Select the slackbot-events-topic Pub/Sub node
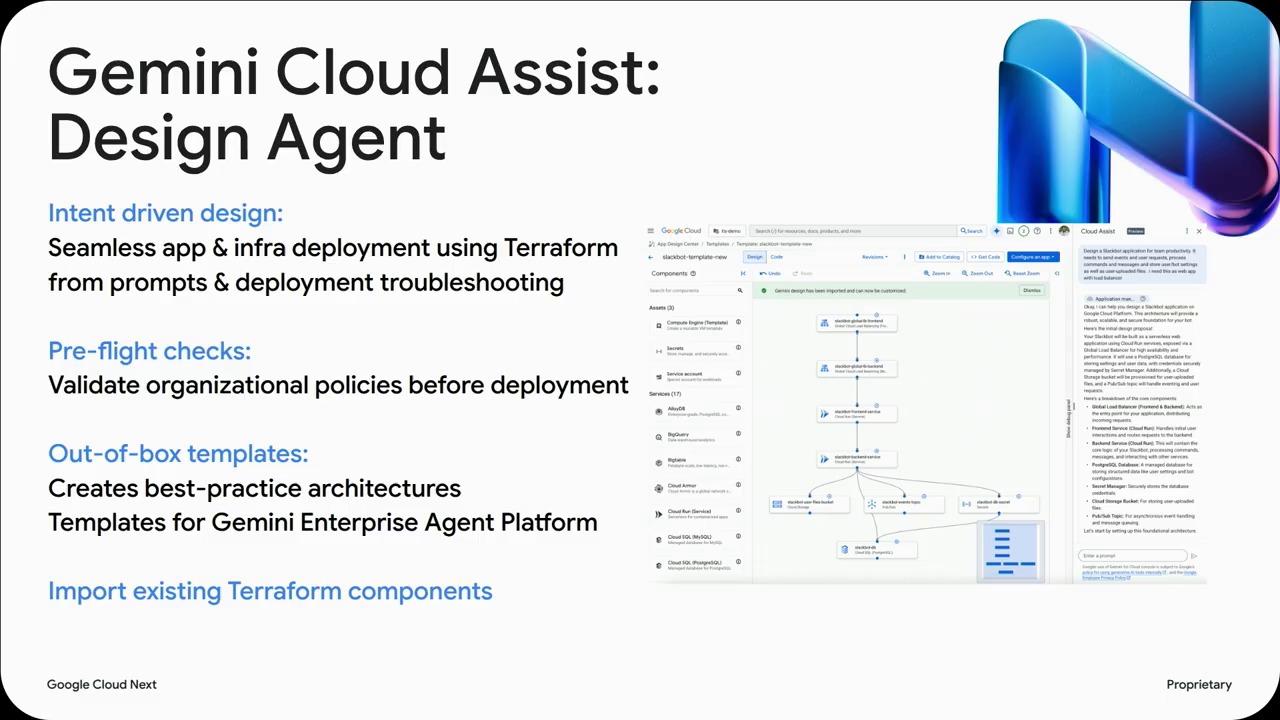The width and height of the screenshot is (1280, 720). (x=904, y=504)
